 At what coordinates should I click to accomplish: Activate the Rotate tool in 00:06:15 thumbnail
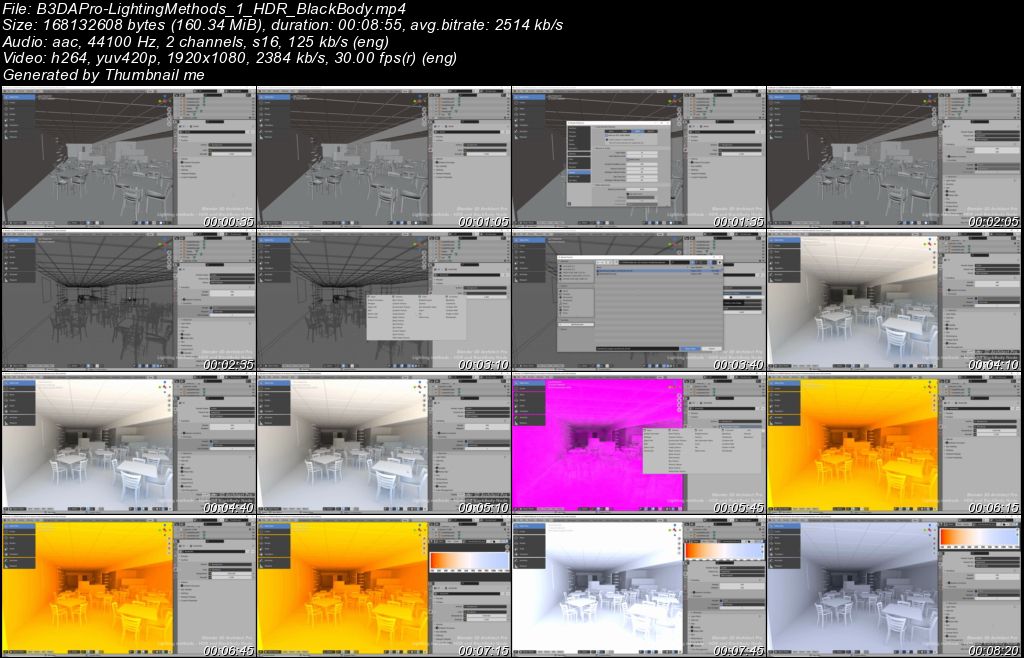point(776,403)
